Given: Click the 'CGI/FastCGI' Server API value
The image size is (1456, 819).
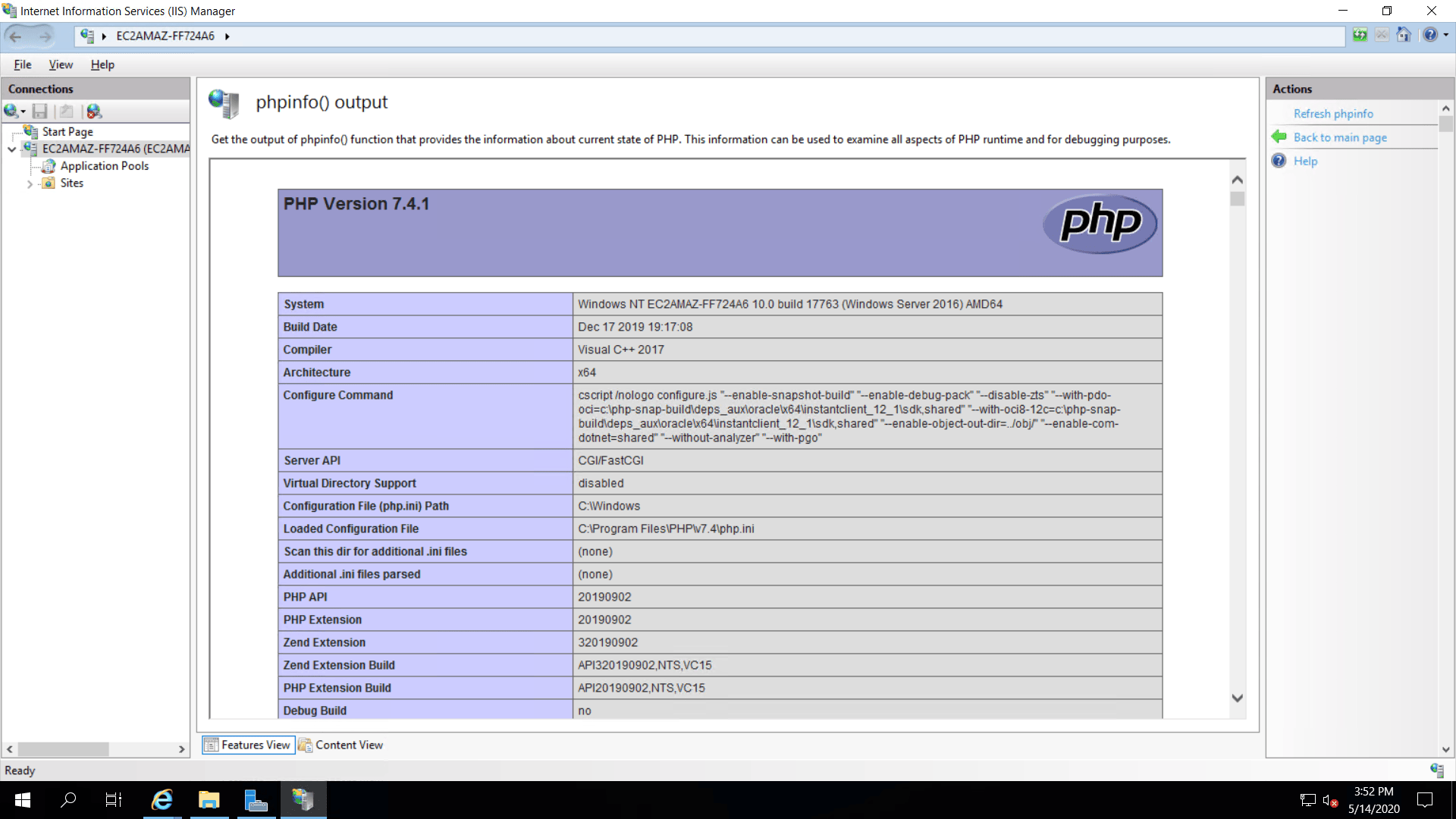Looking at the screenshot, I should 610,460.
